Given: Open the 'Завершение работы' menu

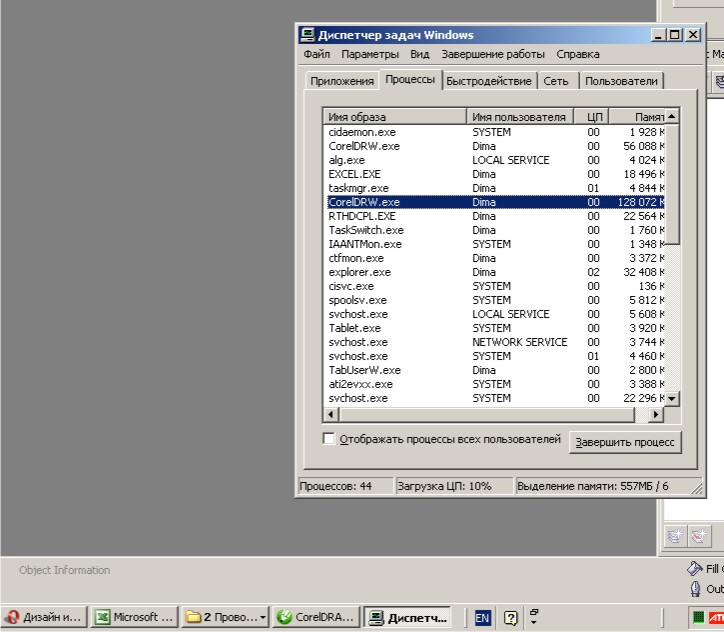Looking at the screenshot, I should (x=493, y=54).
